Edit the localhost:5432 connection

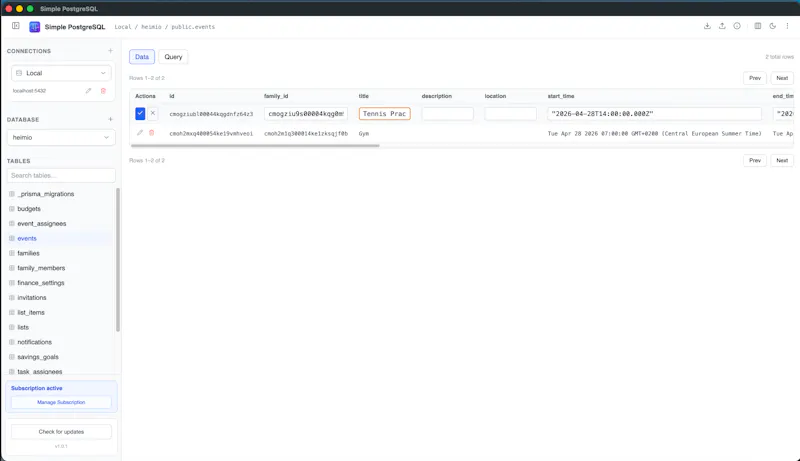(x=88, y=91)
